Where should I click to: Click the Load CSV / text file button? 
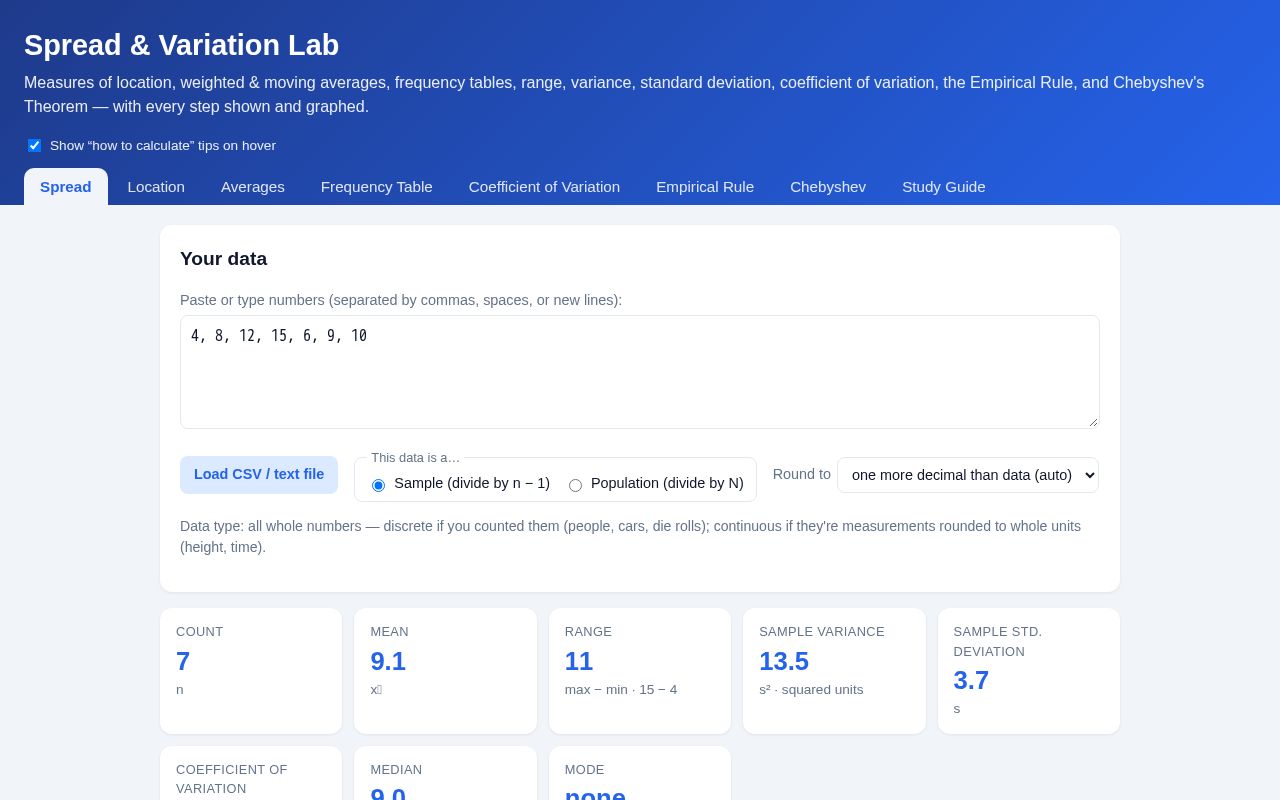259,475
